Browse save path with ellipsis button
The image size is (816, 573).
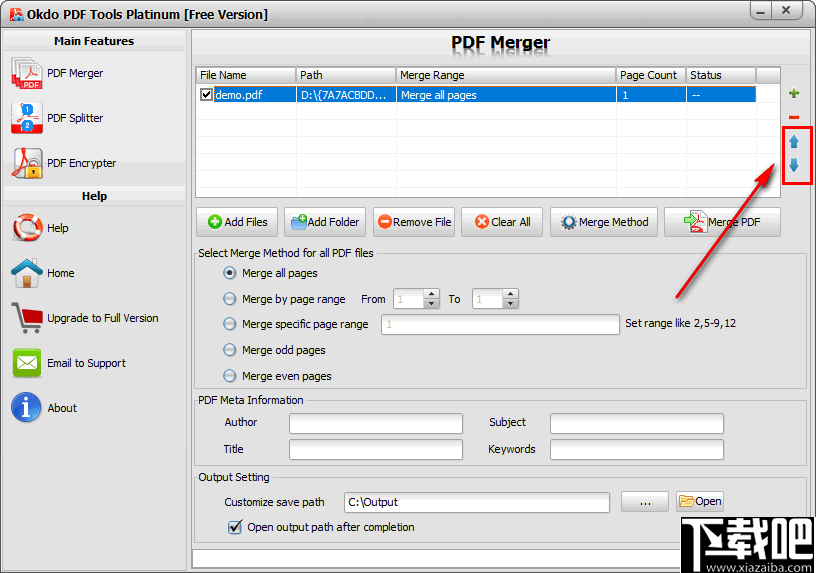645,502
